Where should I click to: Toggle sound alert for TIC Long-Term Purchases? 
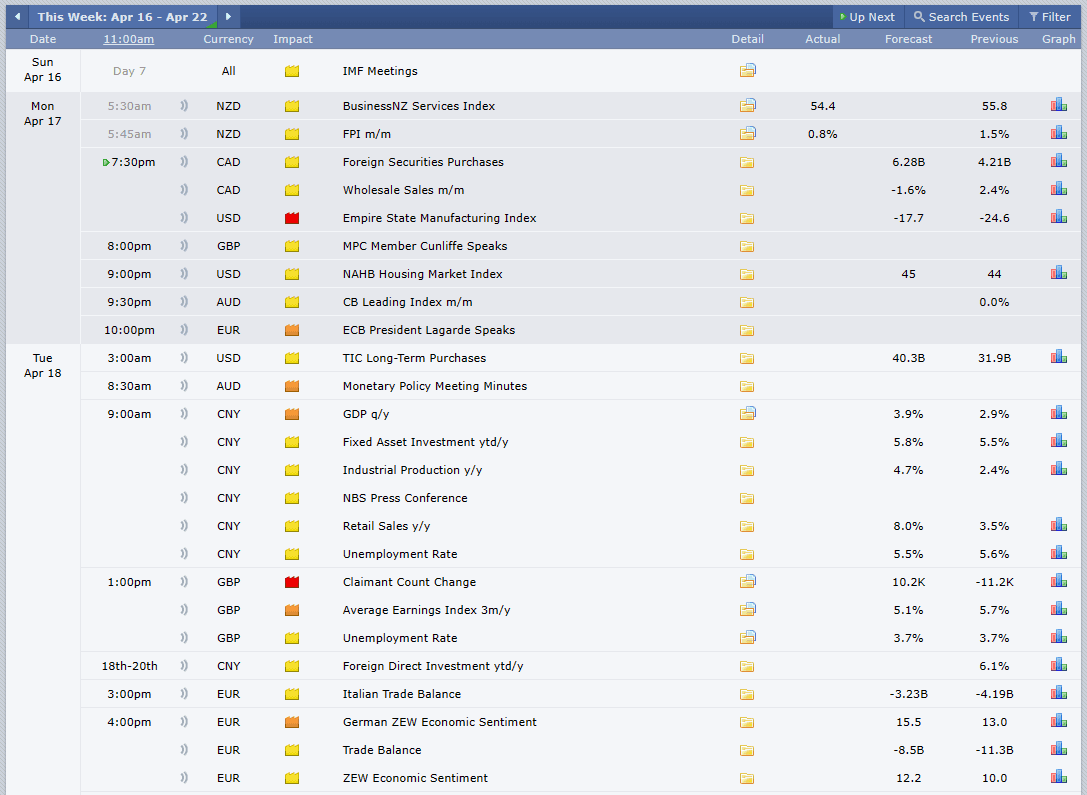[x=184, y=358]
